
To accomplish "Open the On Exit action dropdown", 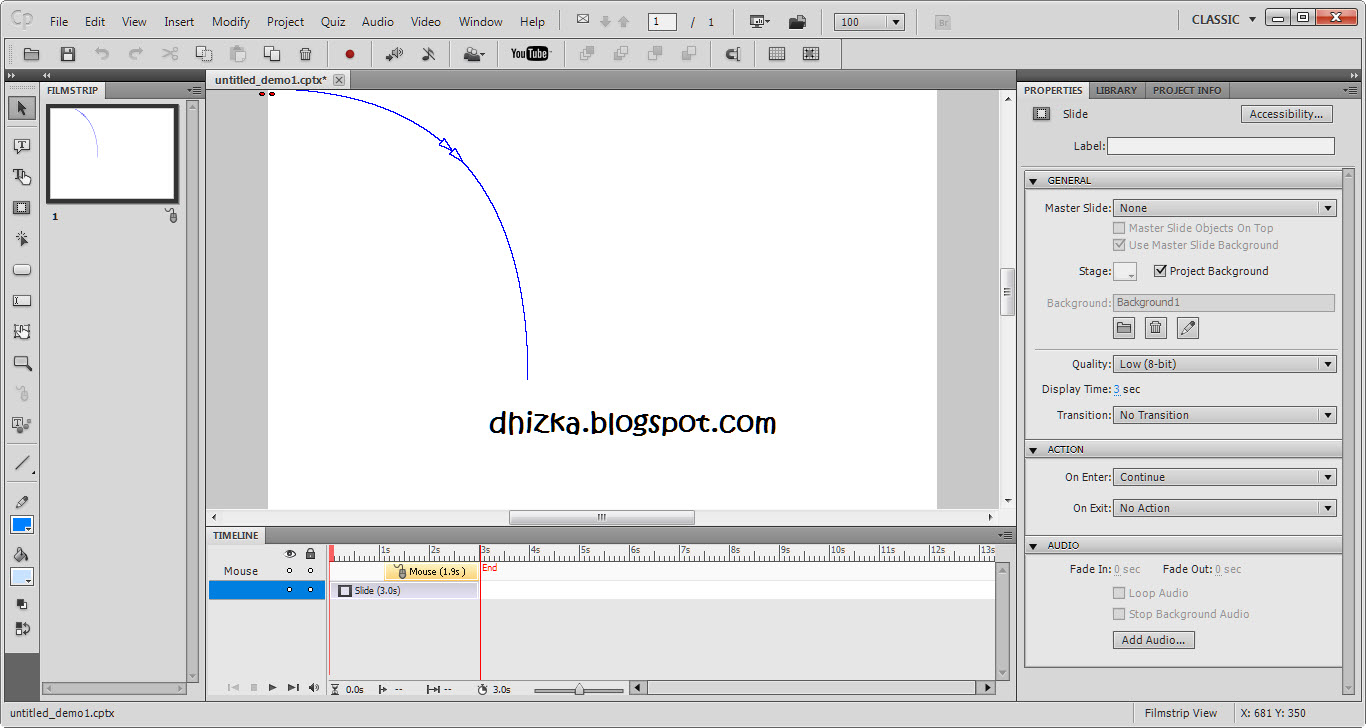I will tap(1225, 508).
